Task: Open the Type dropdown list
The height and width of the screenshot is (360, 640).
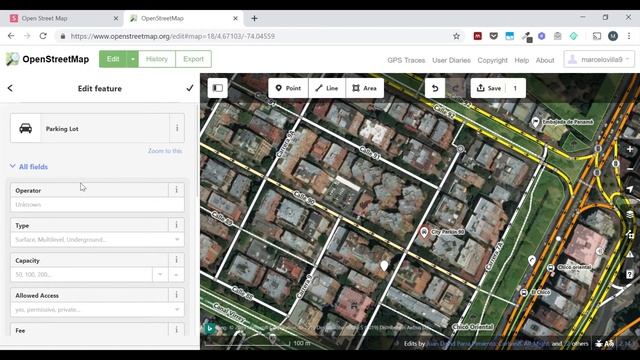Action: [177, 240]
